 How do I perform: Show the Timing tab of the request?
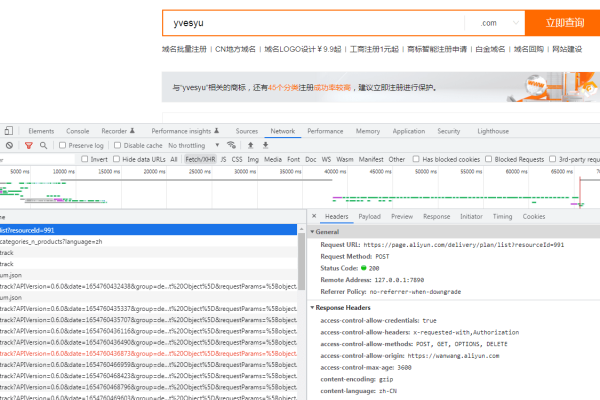pyautogui.click(x=502, y=217)
